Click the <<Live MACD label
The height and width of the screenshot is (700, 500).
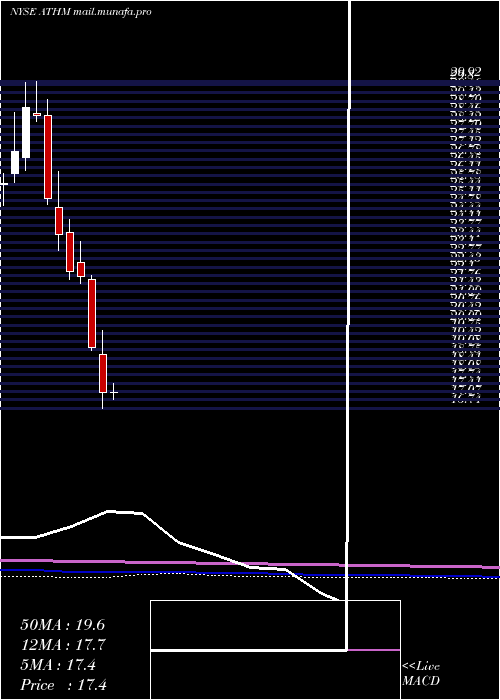pos(421,674)
